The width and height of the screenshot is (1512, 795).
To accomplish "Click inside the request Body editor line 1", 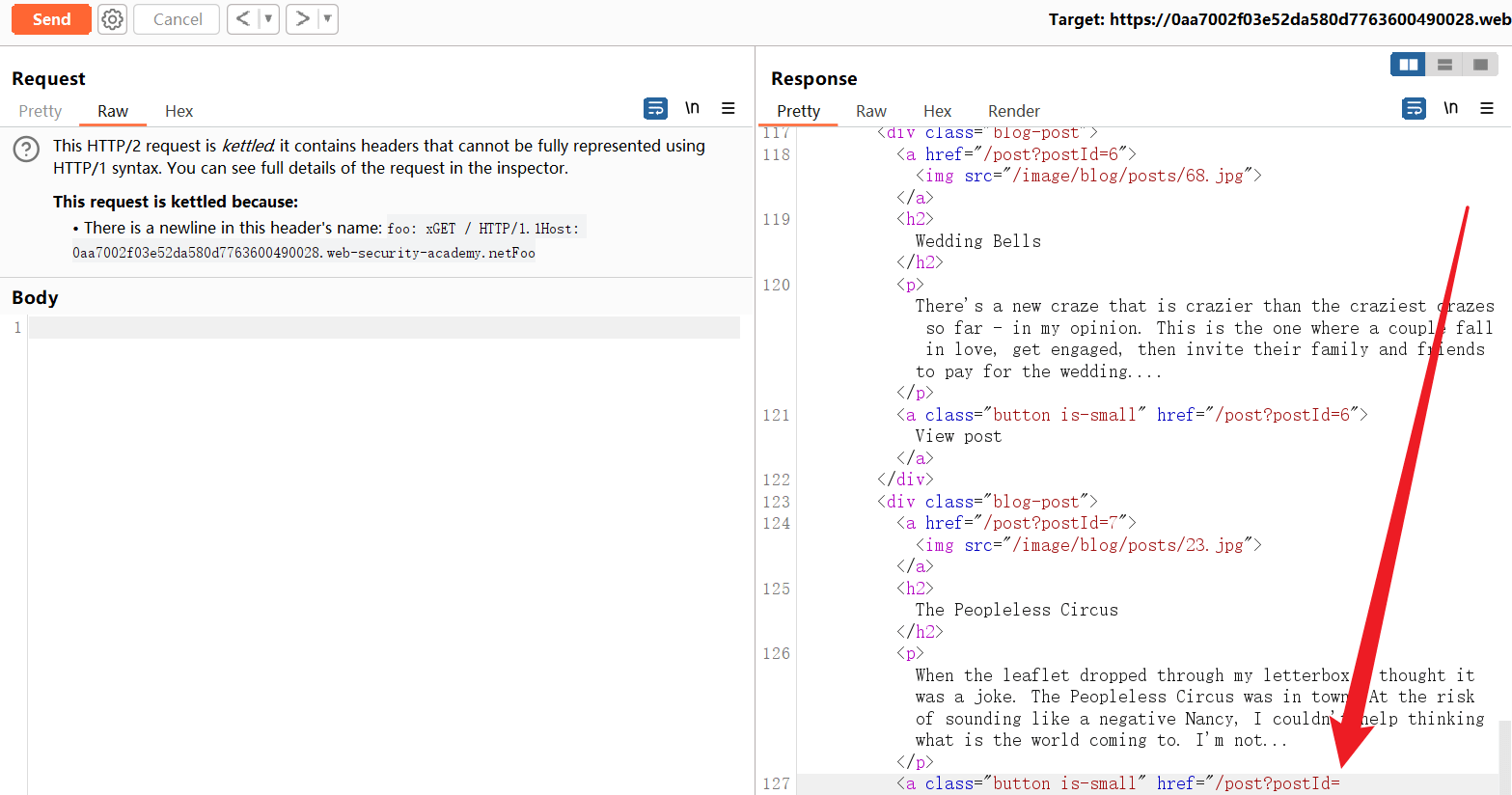I will pyautogui.click(x=384, y=328).
